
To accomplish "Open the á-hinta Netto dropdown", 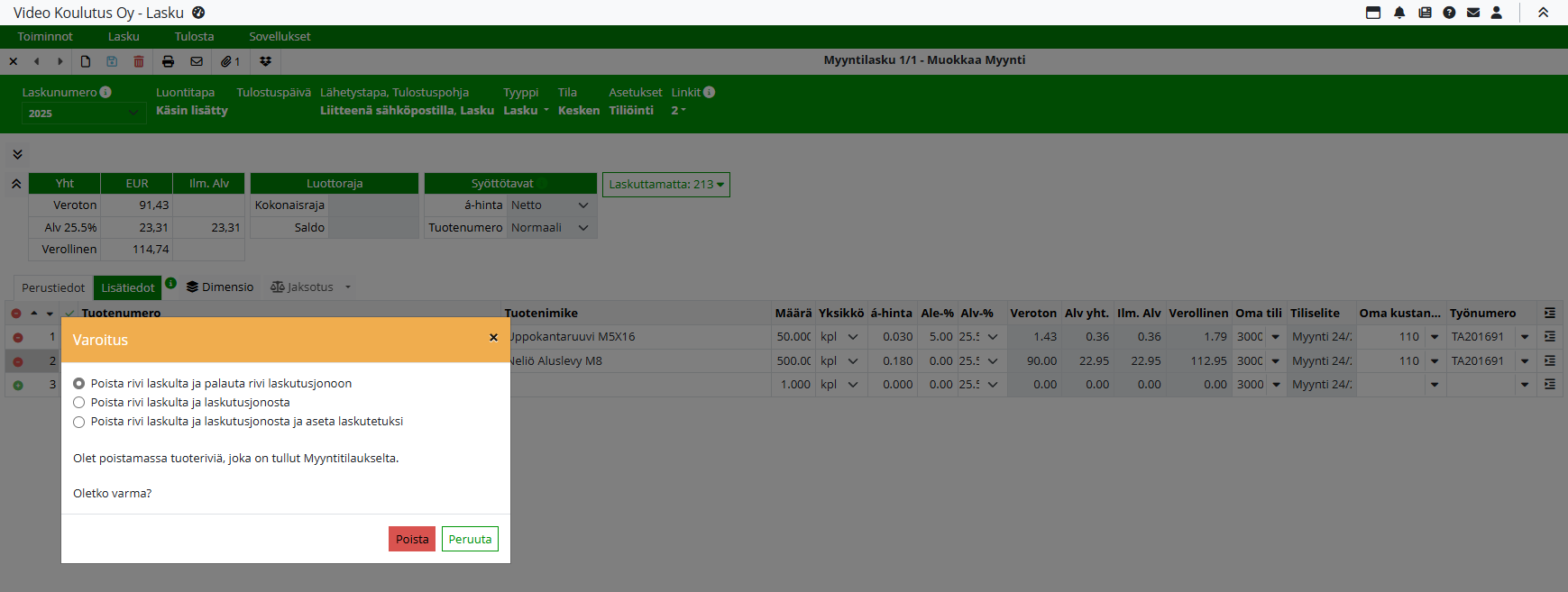I will pyautogui.click(x=550, y=205).
